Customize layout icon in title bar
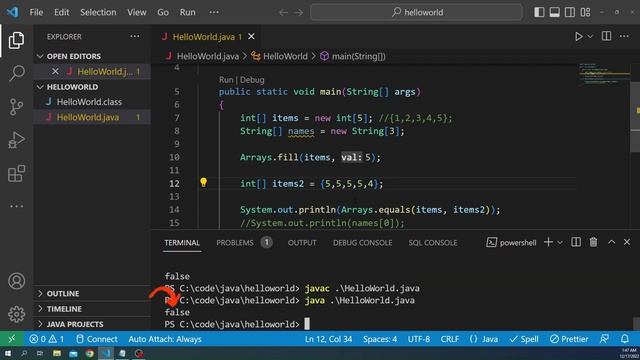 [x=585, y=12]
